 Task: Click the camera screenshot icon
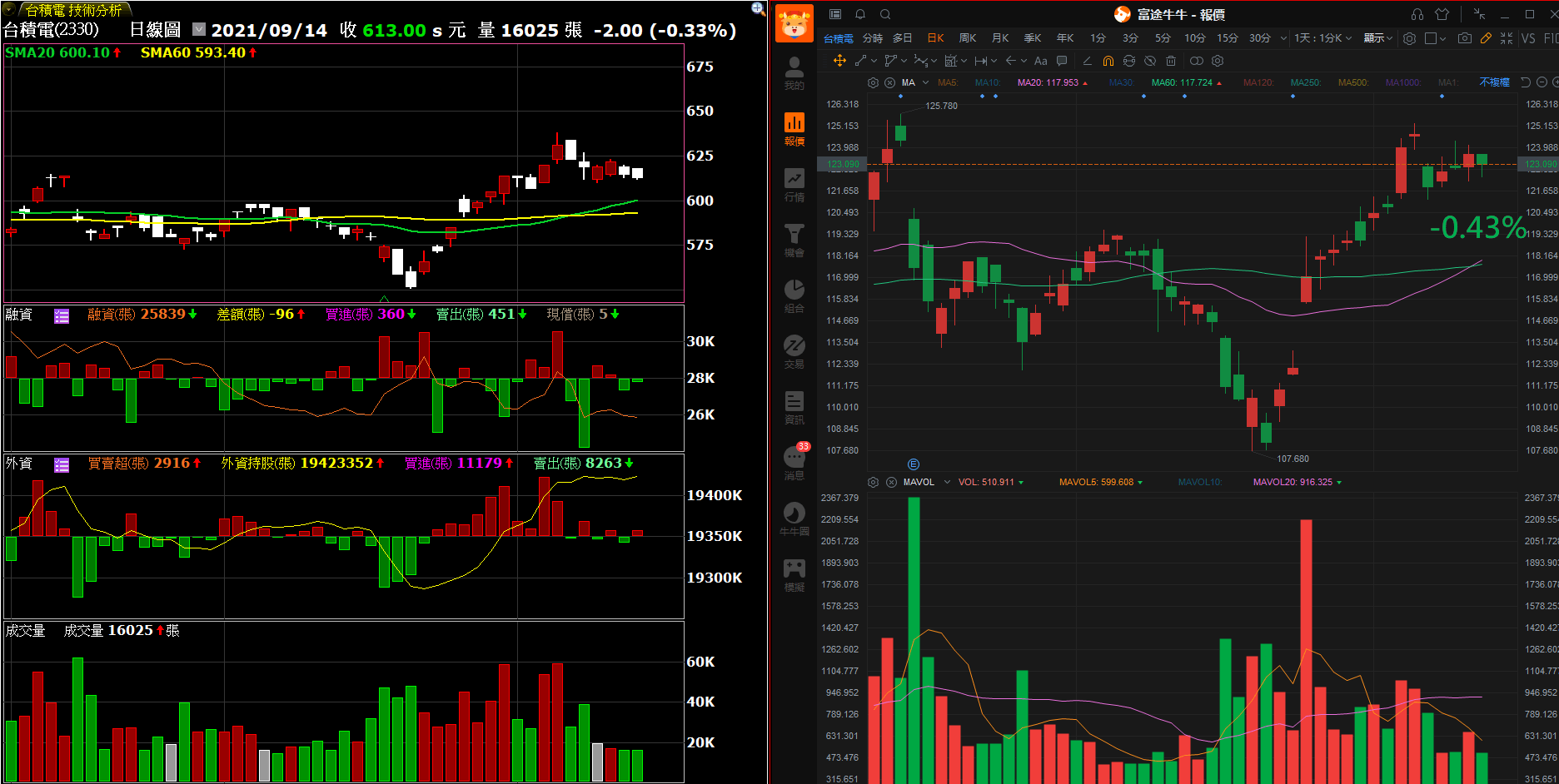[x=1465, y=38]
